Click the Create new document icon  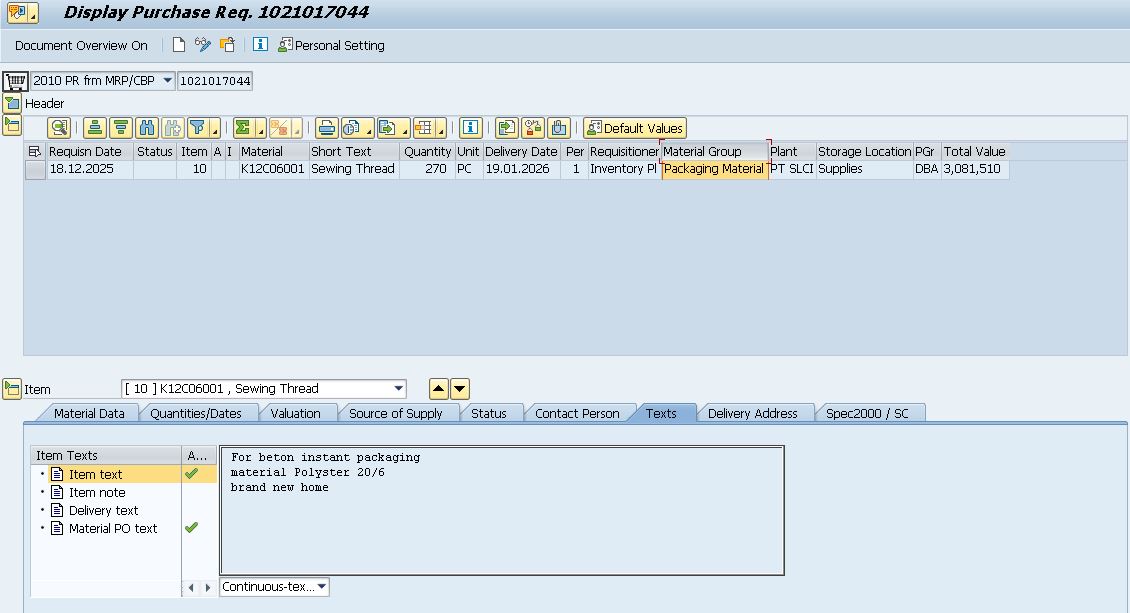[x=179, y=45]
